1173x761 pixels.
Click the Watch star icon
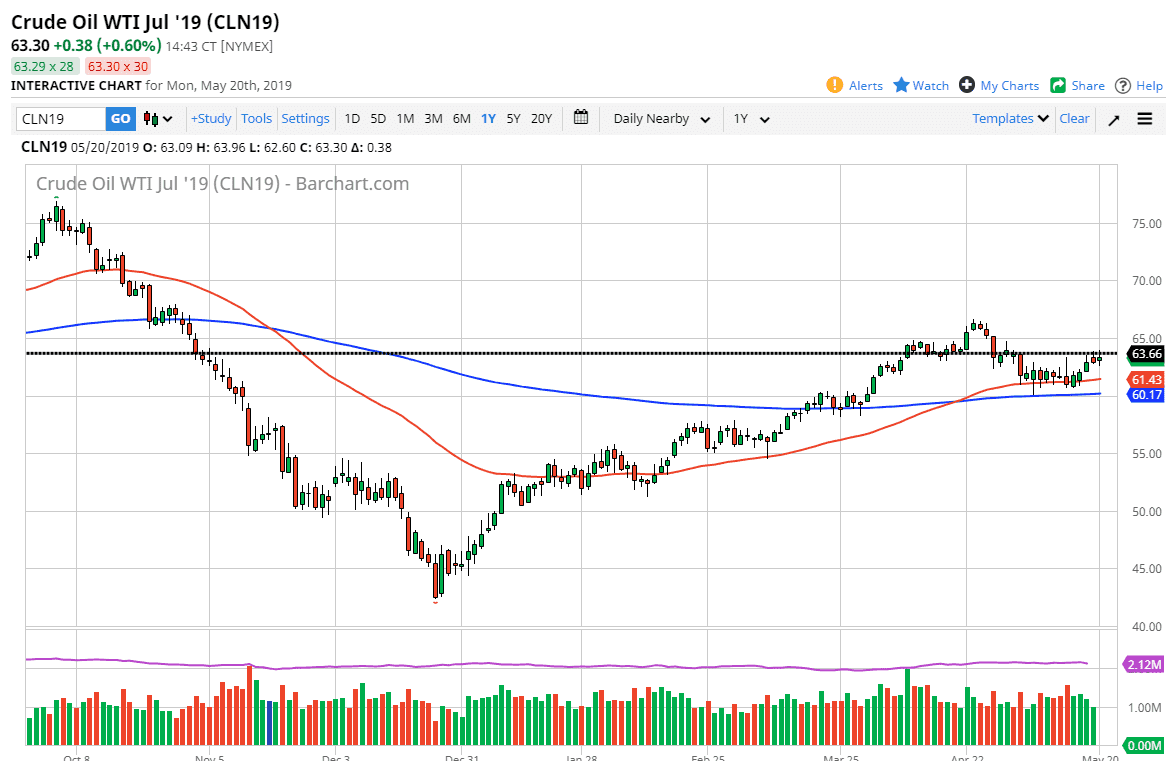pyautogui.click(x=901, y=85)
